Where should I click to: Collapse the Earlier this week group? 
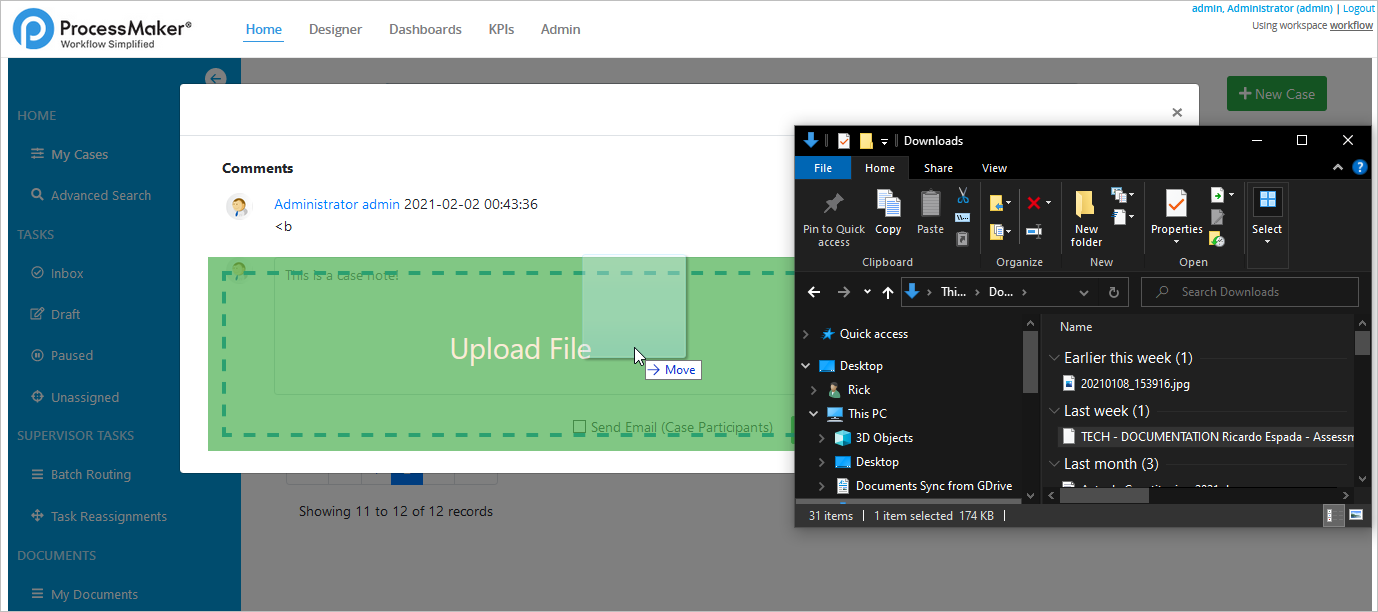point(1054,358)
